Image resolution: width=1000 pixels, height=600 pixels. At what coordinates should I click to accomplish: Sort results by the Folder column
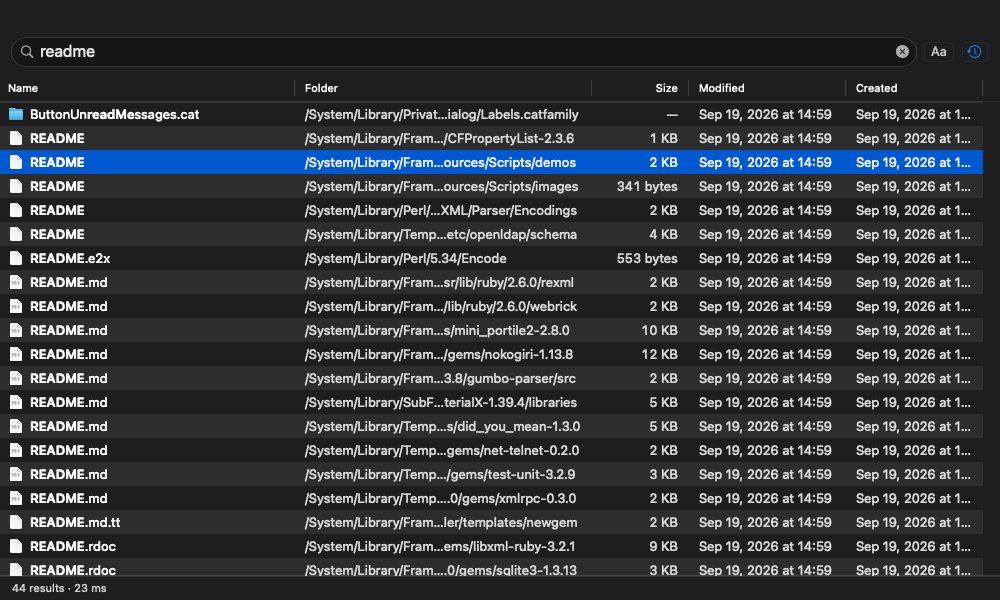click(321, 88)
